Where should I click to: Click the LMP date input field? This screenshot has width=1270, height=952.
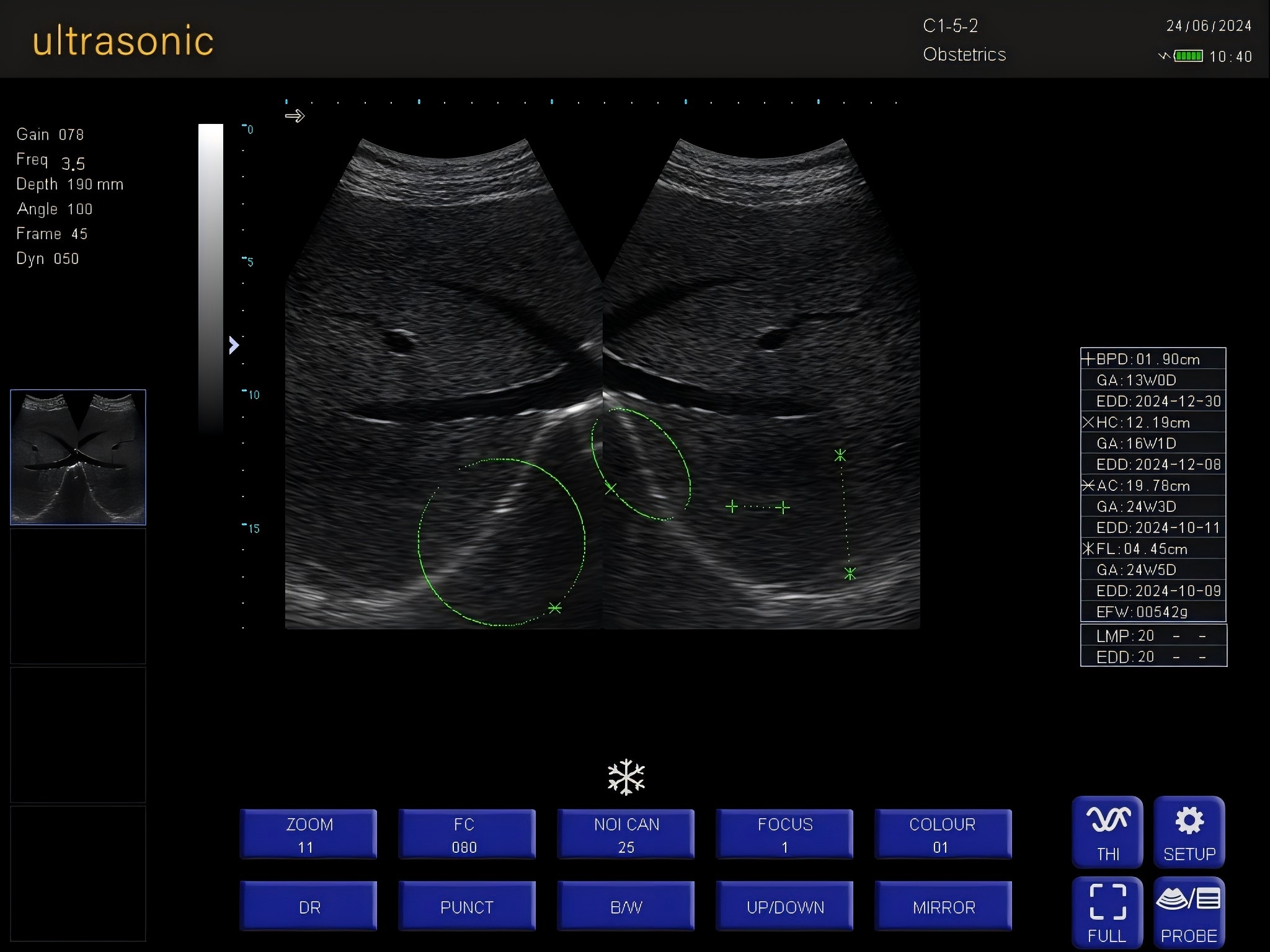[1153, 636]
